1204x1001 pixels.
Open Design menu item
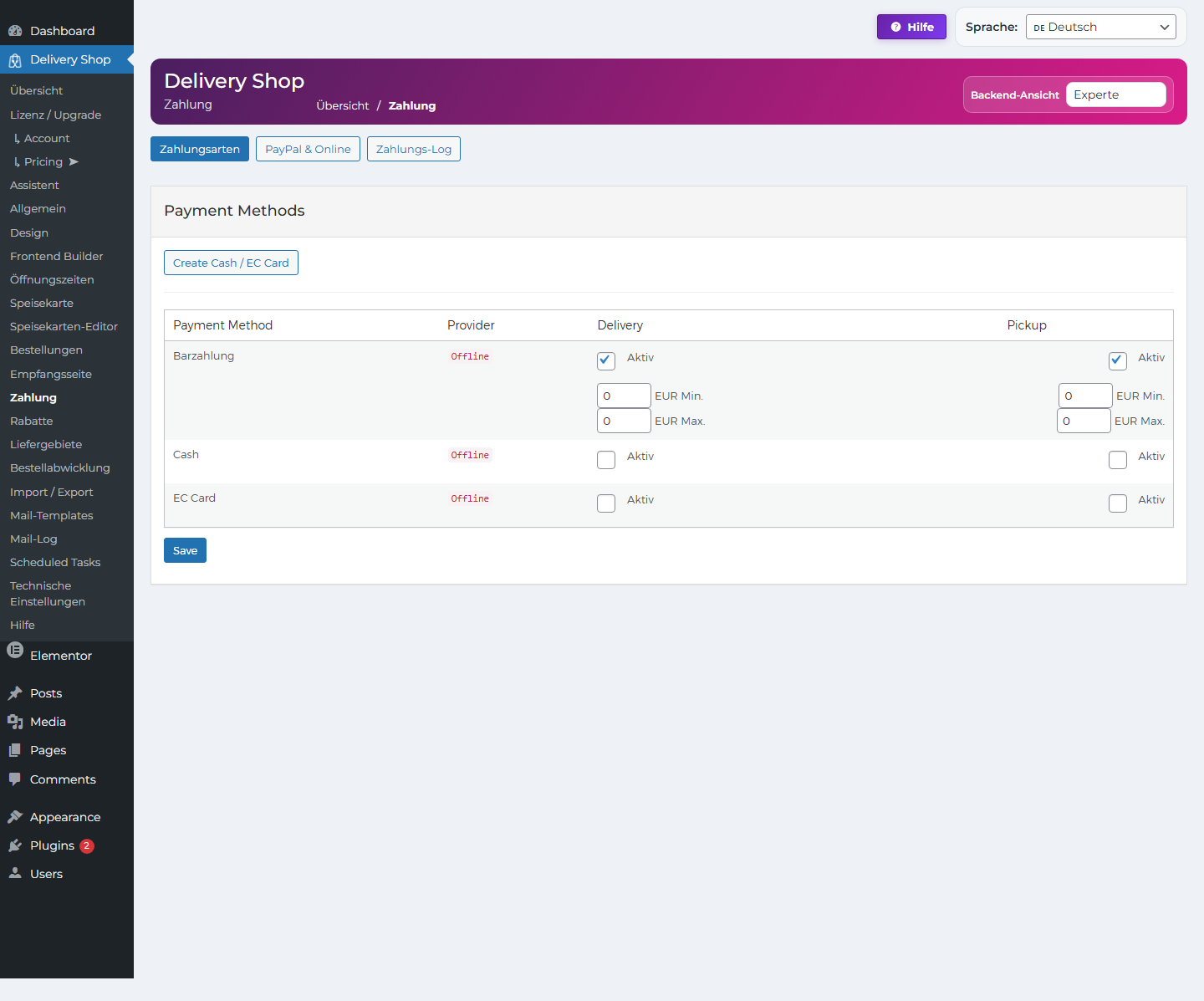point(29,232)
